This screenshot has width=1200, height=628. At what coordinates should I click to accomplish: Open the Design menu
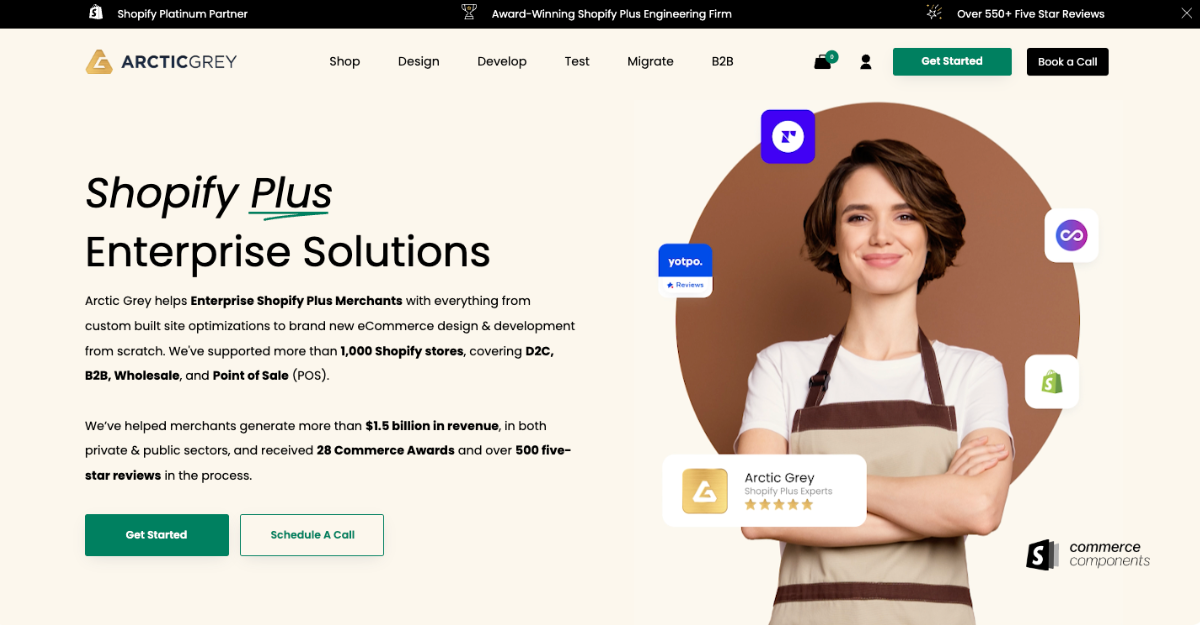click(x=418, y=62)
